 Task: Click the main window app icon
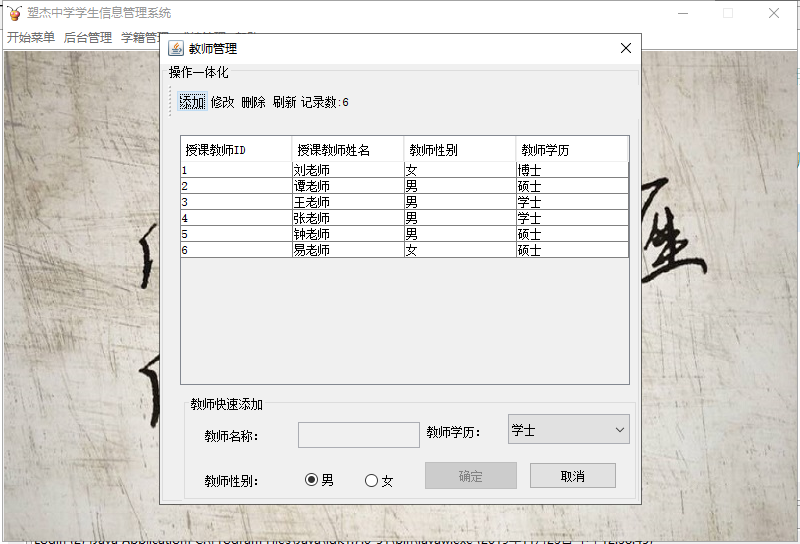[15, 13]
